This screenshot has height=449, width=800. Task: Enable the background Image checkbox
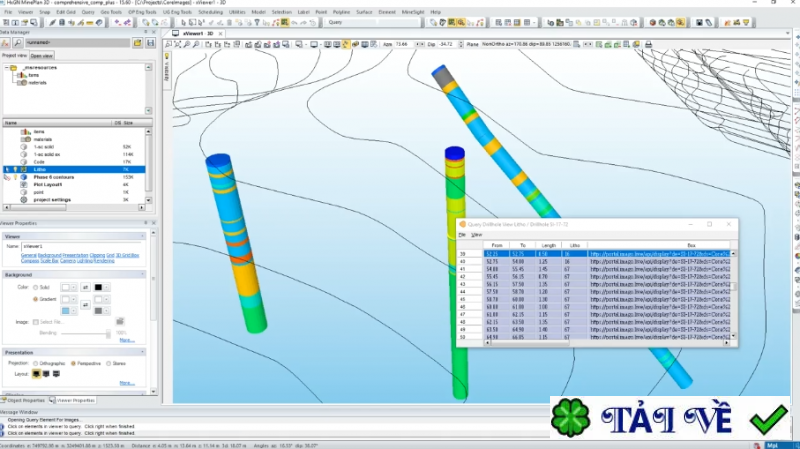pos(37,322)
